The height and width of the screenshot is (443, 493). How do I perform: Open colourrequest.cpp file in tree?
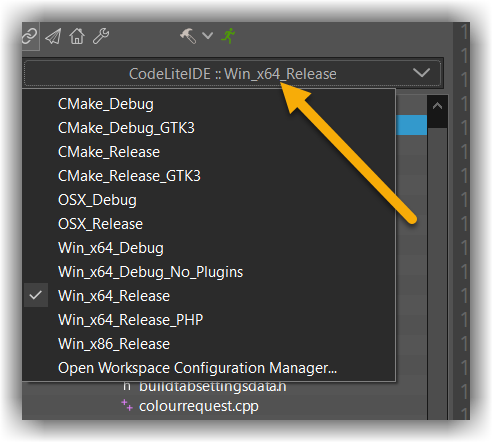pyautogui.click(x=199, y=406)
